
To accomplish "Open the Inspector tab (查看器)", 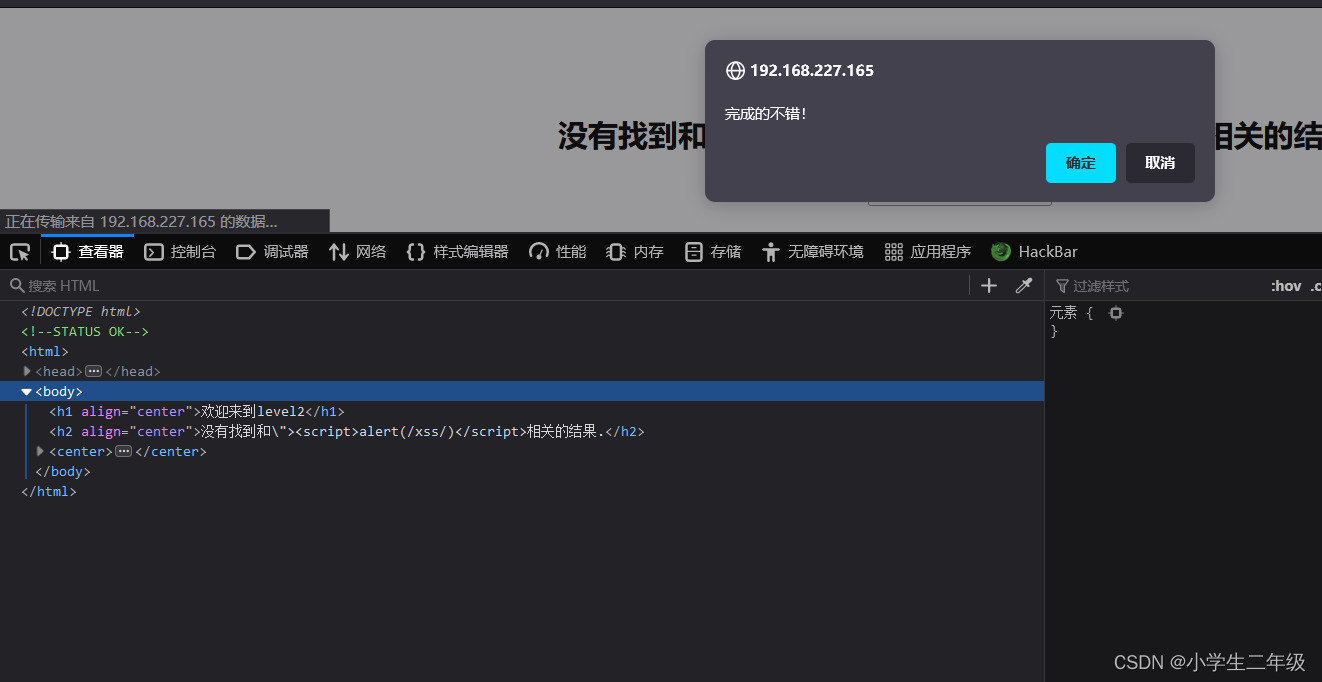I will point(88,252).
